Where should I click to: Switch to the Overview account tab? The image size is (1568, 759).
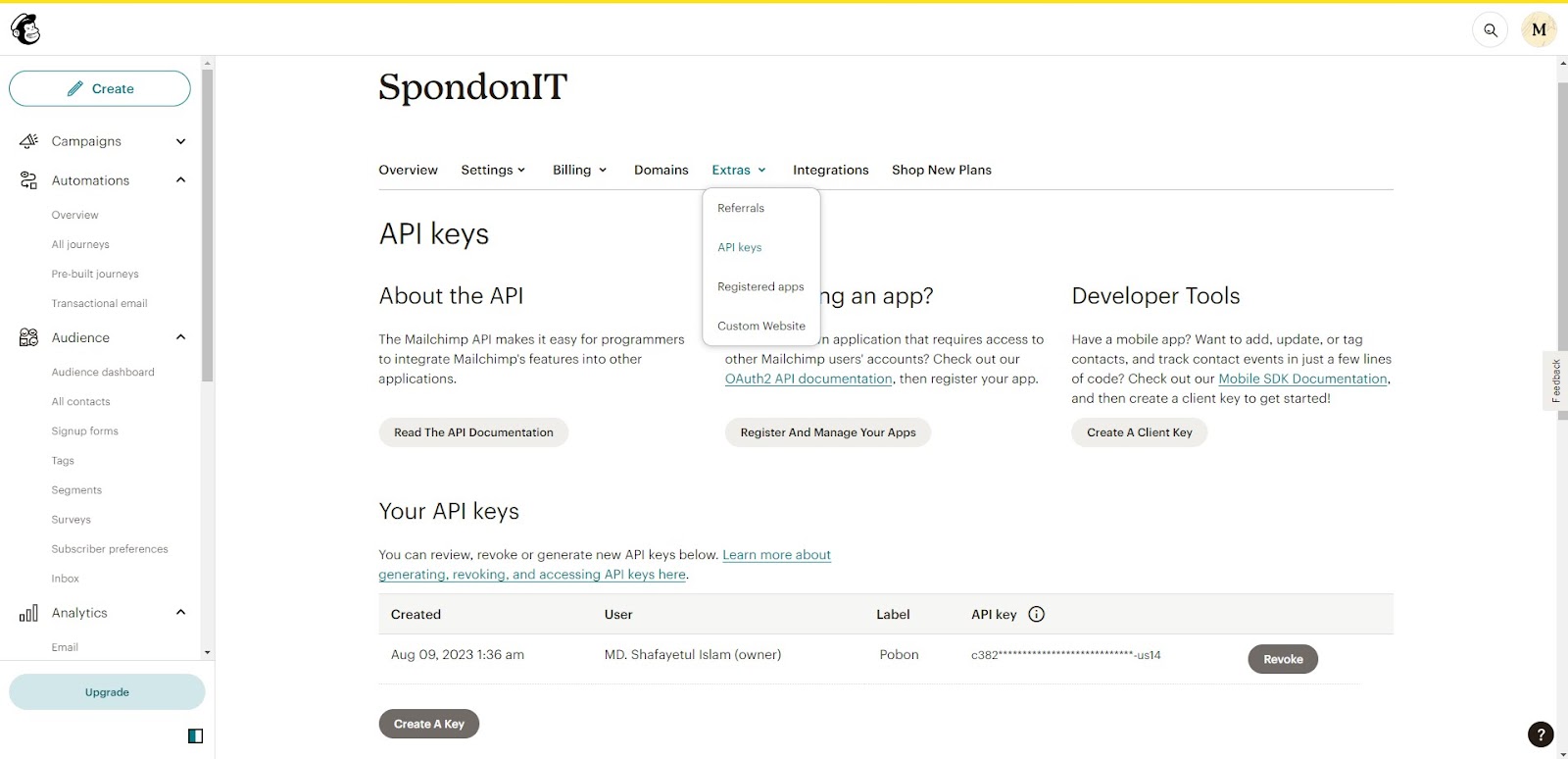(408, 170)
